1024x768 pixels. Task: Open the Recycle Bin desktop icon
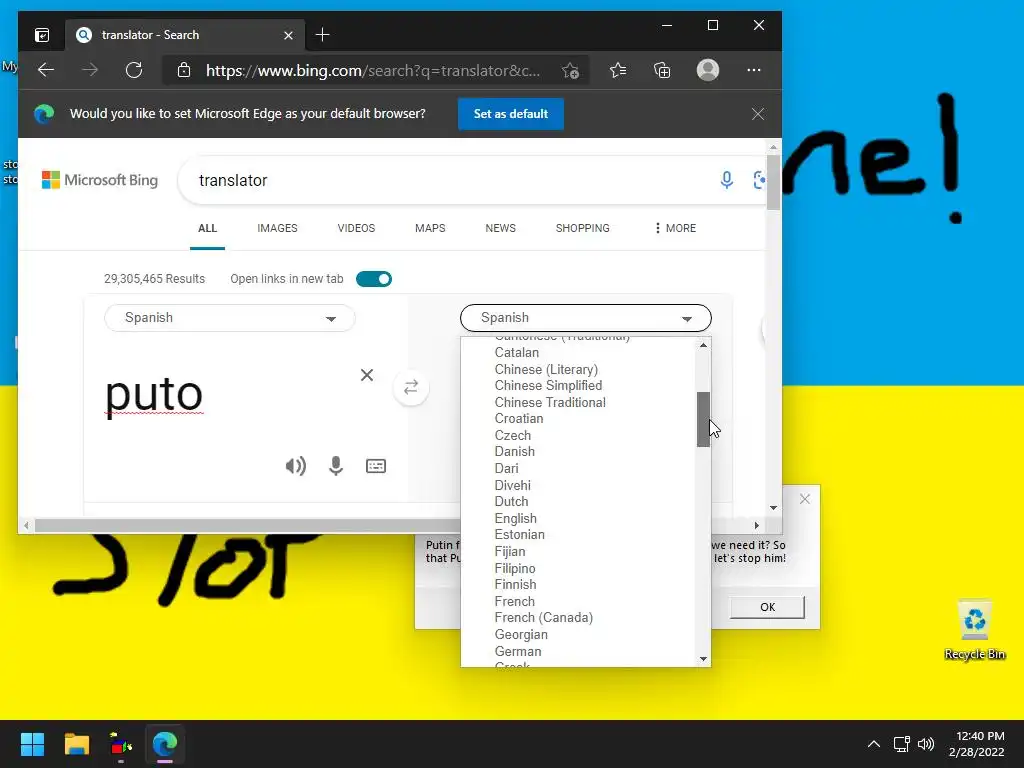[974, 630]
